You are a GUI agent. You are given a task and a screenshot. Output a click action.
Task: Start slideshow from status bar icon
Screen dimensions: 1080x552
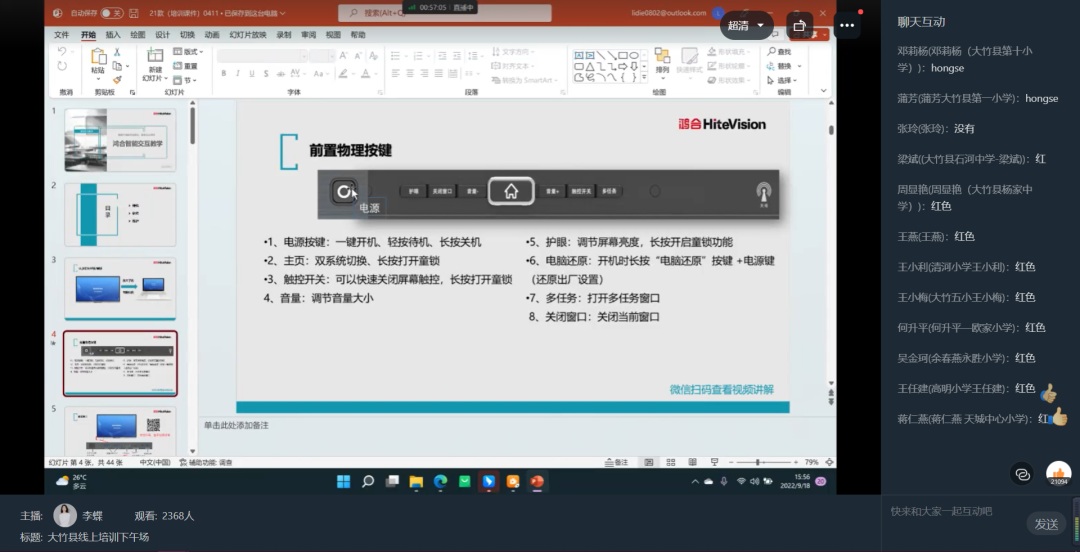coord(714,462)
